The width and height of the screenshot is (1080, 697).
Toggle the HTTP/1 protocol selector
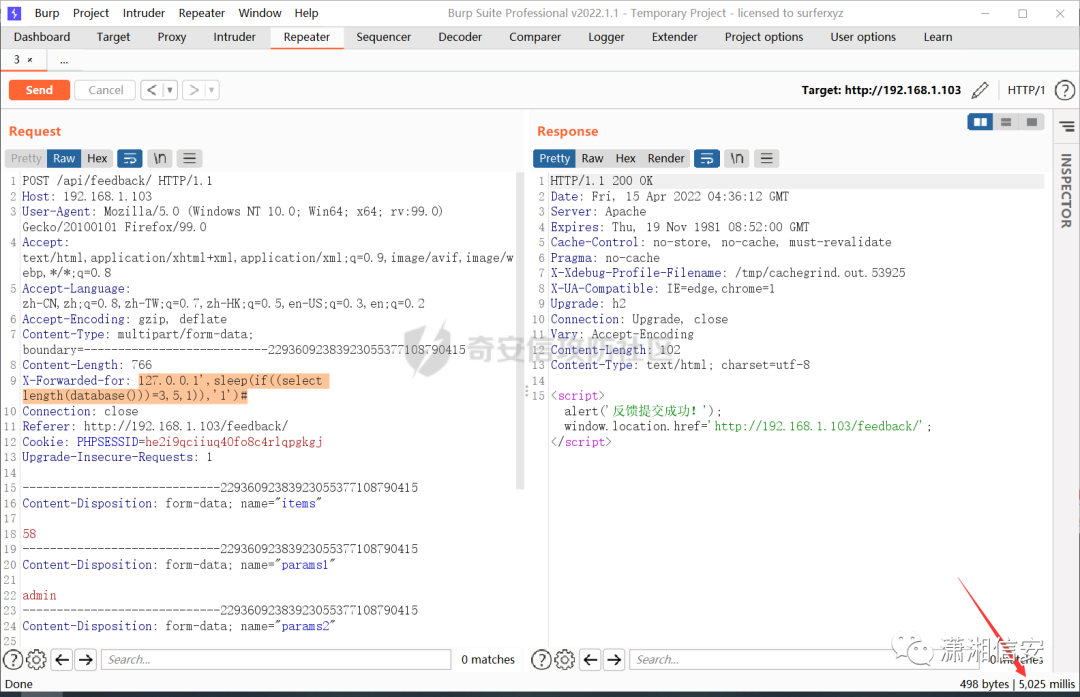[x=1026, y=90]
